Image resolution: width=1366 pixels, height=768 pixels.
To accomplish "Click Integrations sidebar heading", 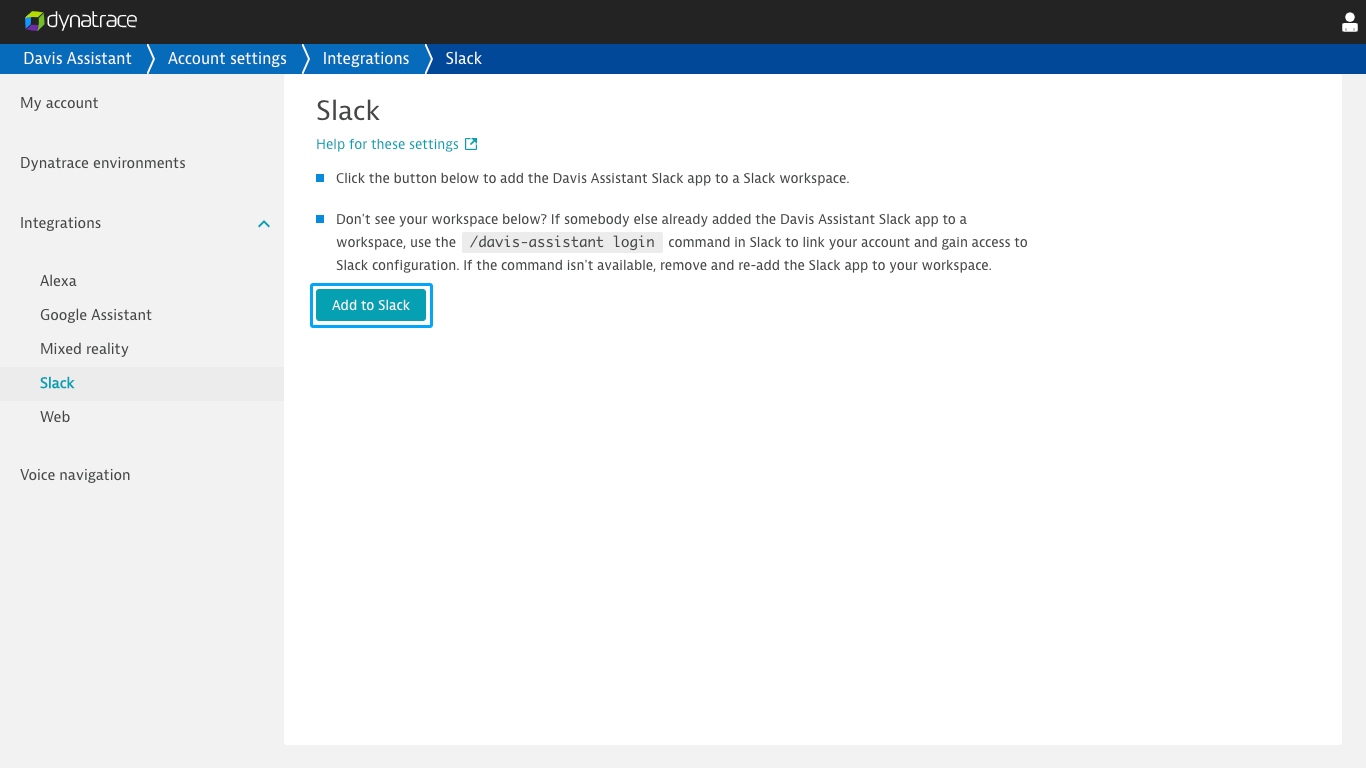I will [x=60, y=223].
